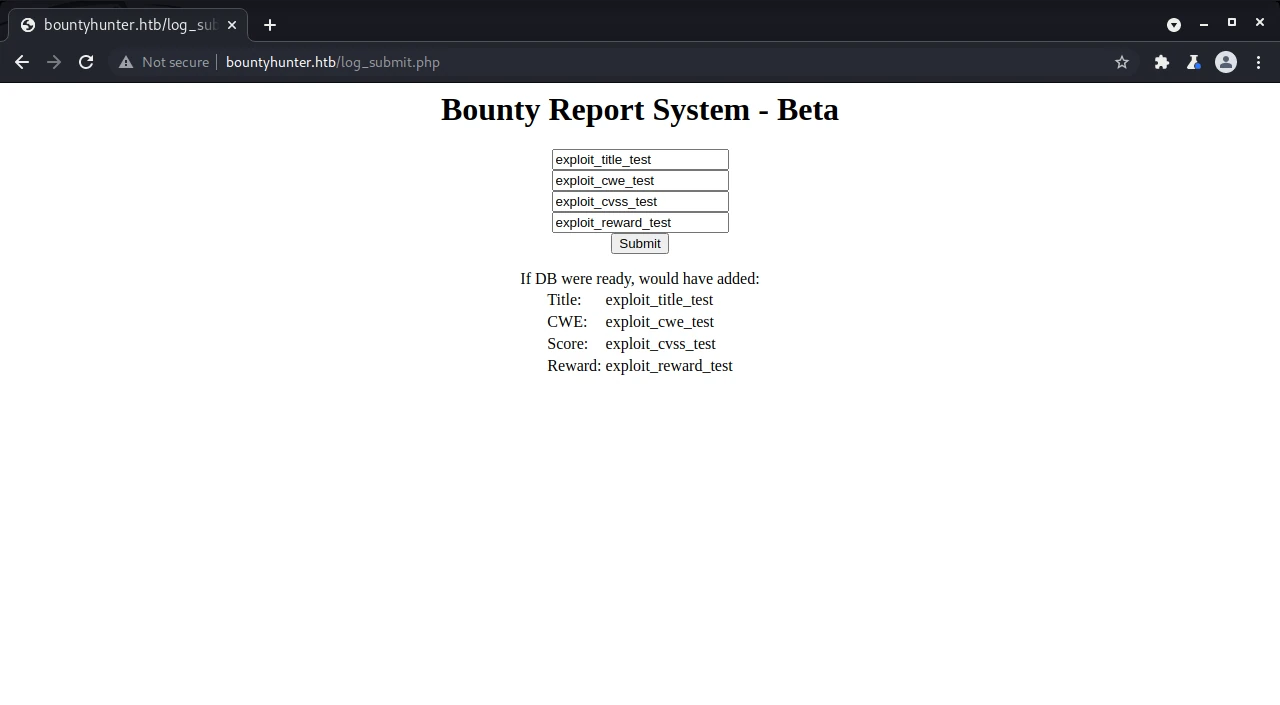
Task: Click the 'Reward:' label in results
Action: click(x=574, y=366)
